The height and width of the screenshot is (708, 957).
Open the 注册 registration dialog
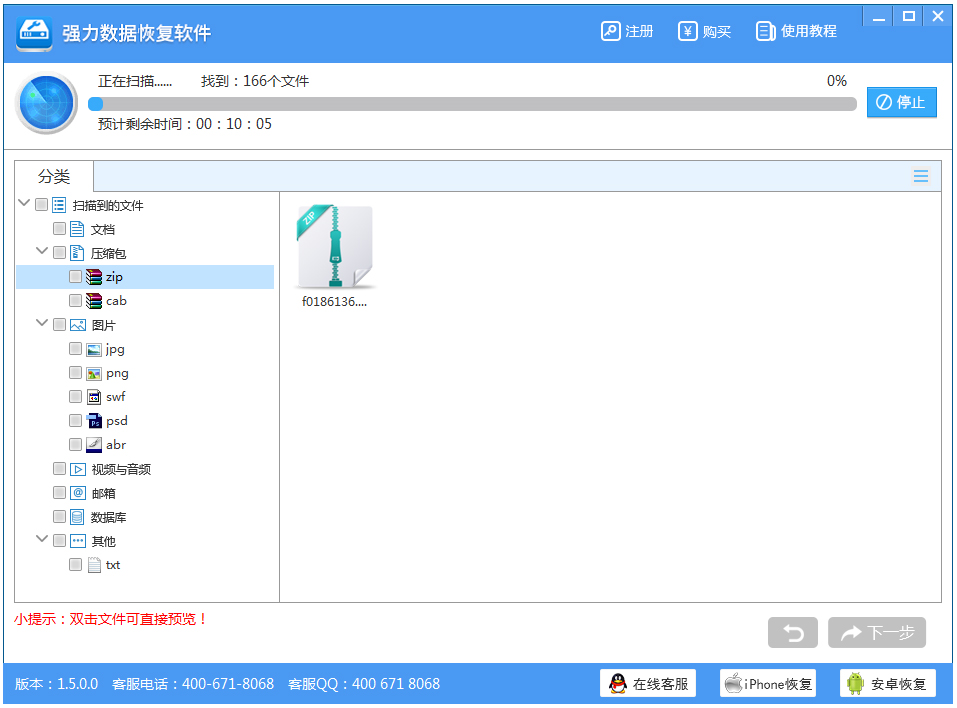[626, 31]
